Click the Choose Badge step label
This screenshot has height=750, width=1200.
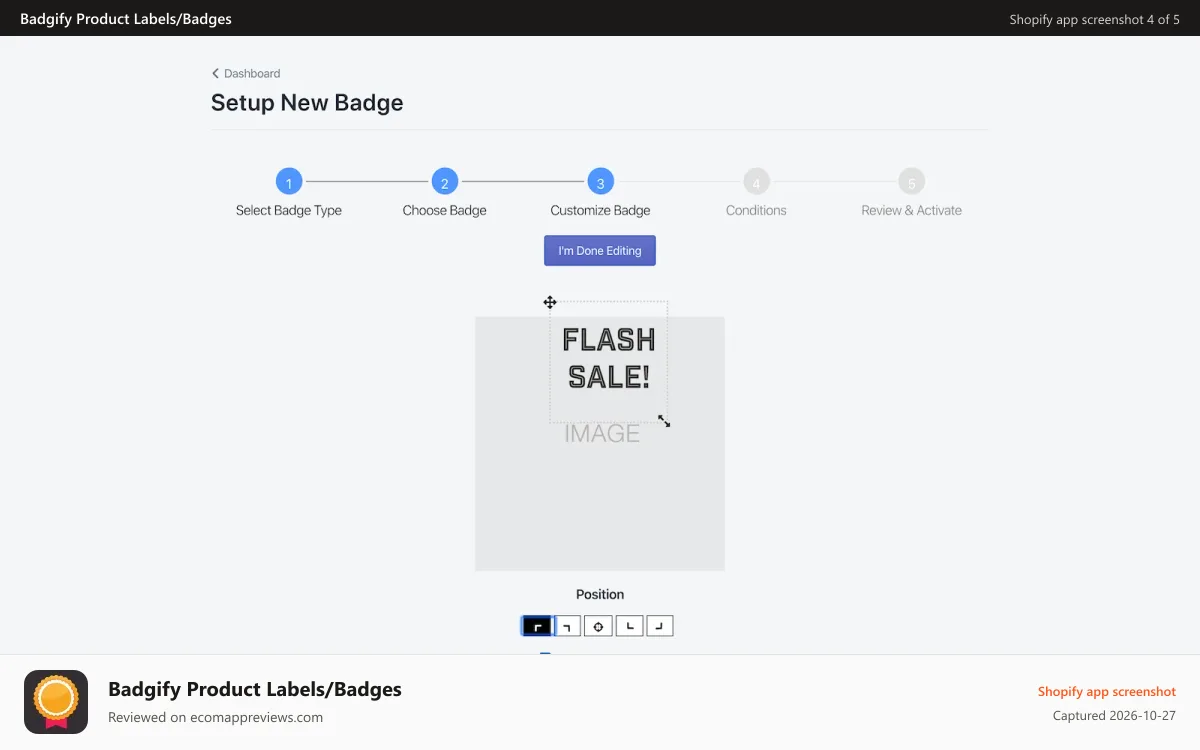445,210
